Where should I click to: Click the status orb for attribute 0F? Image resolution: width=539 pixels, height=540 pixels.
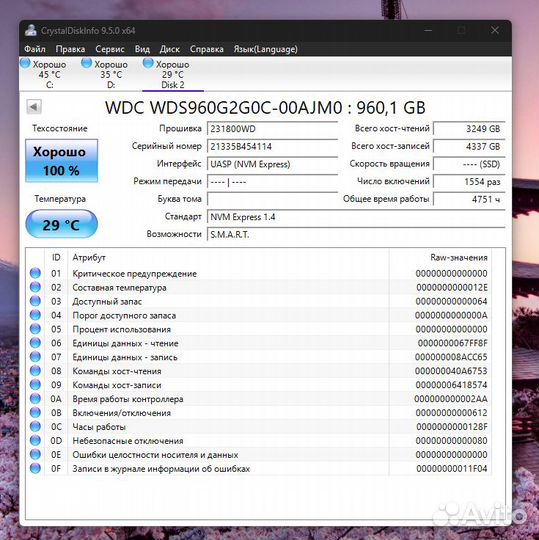(x=35, y=468)
